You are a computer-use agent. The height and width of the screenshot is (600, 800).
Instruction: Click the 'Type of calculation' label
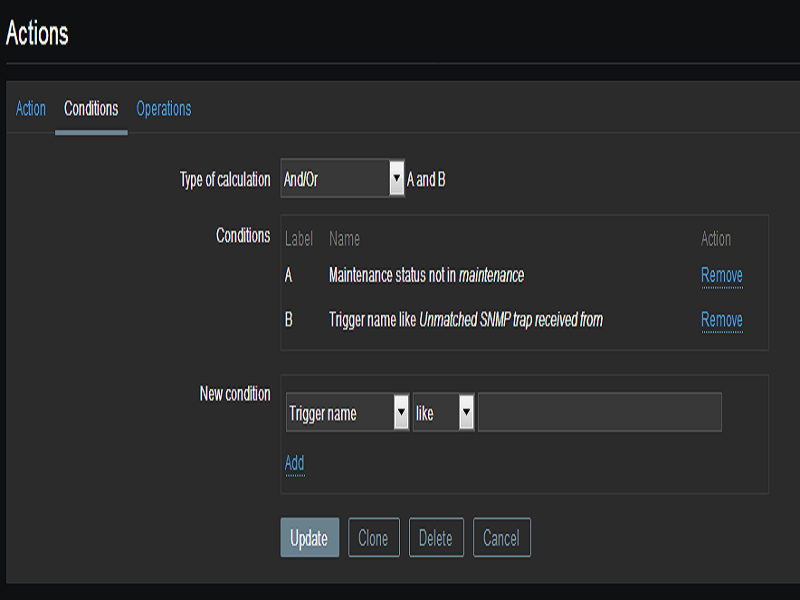pos(225,180)
